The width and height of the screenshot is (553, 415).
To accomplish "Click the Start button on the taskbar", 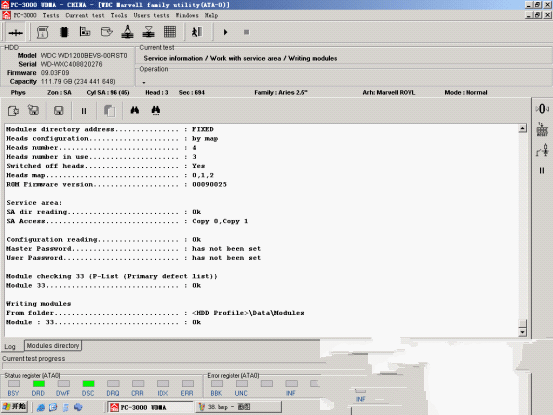I will [14, 407].
